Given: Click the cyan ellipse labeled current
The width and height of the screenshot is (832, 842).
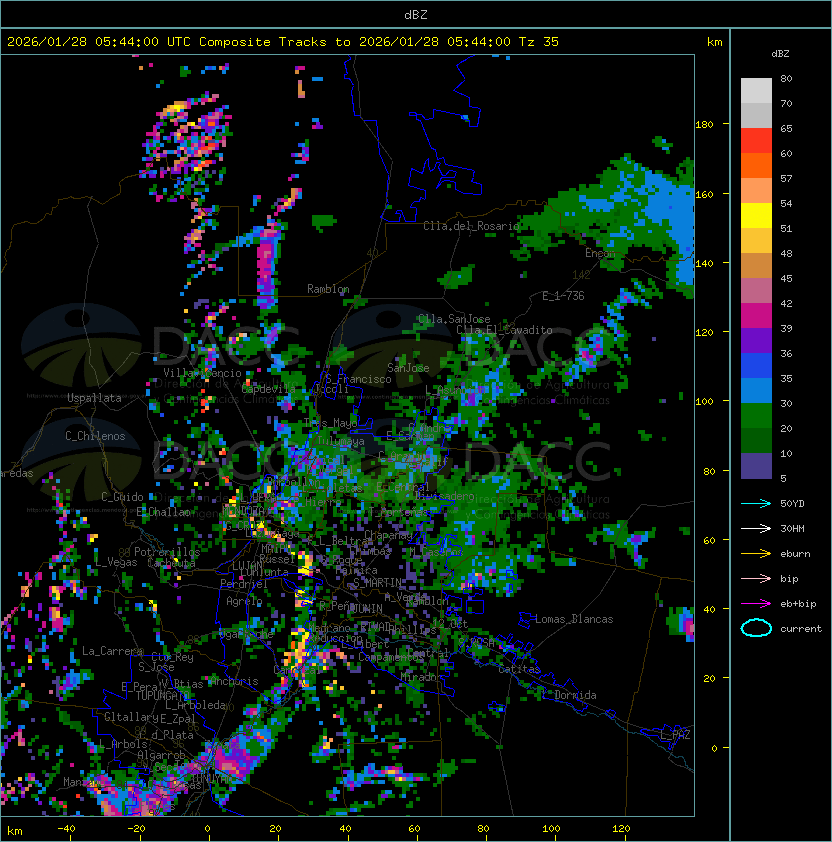Looking at the screenshot, I should 756,628.
